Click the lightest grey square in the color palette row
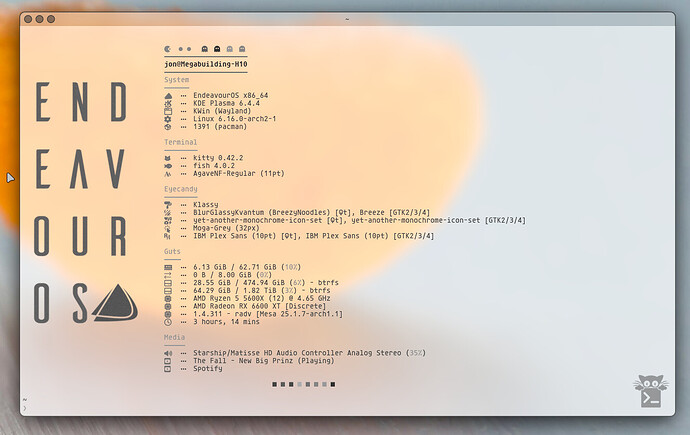 coord(299,384)
